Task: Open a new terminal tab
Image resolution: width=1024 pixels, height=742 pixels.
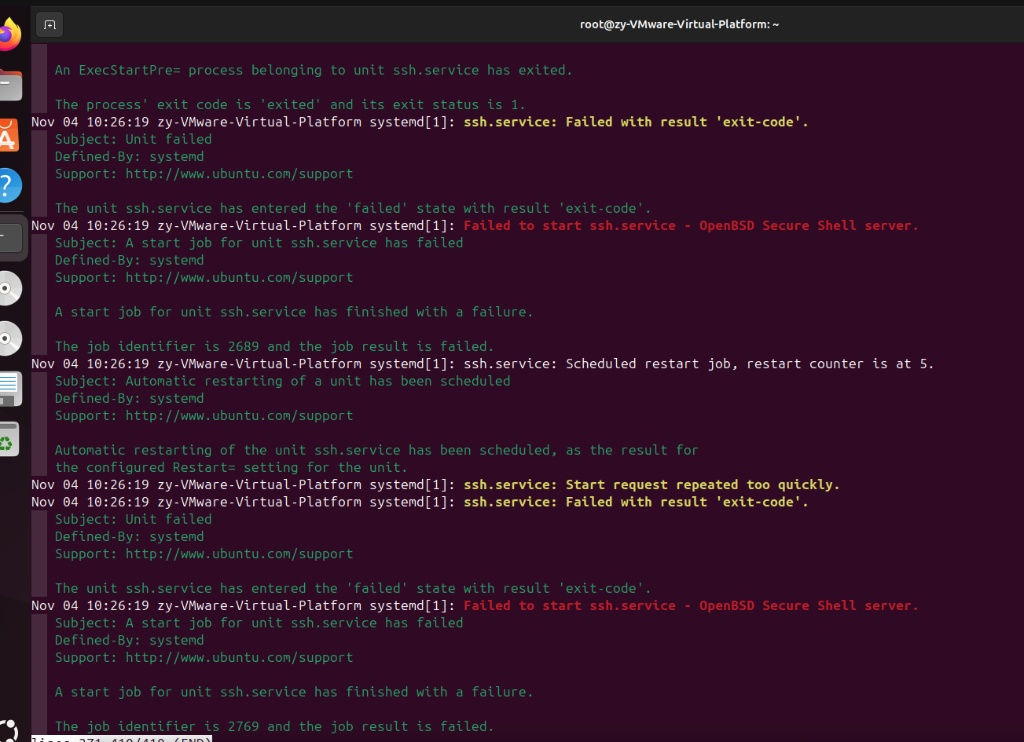Action: click(50, 24)
